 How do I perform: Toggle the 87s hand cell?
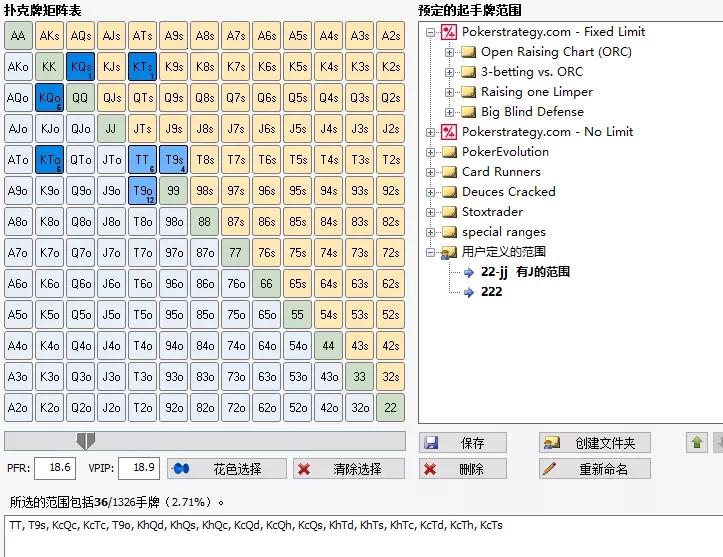click(x=235, y=221)
